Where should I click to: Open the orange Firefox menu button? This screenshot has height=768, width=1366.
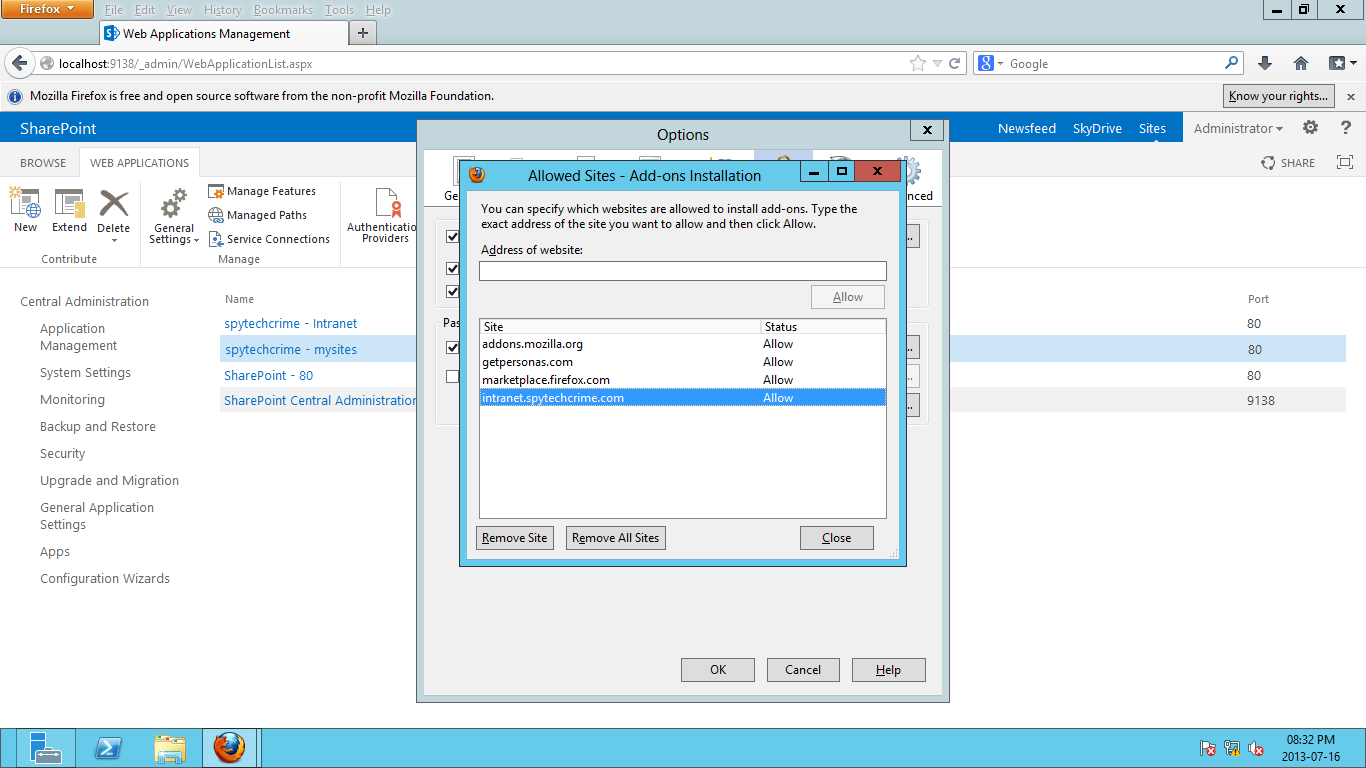(x=47, y=9)
